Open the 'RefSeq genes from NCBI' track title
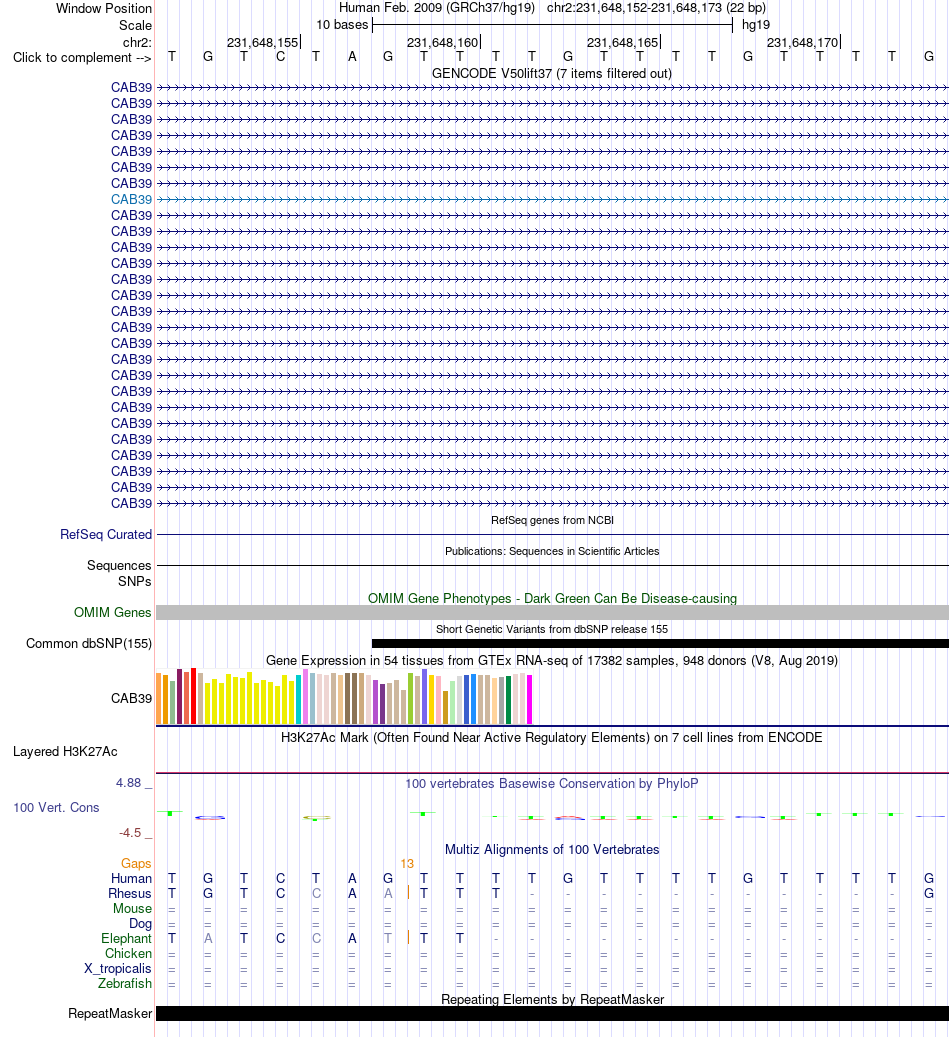This screenshot has height=1037, width=950. coord(552,520)
